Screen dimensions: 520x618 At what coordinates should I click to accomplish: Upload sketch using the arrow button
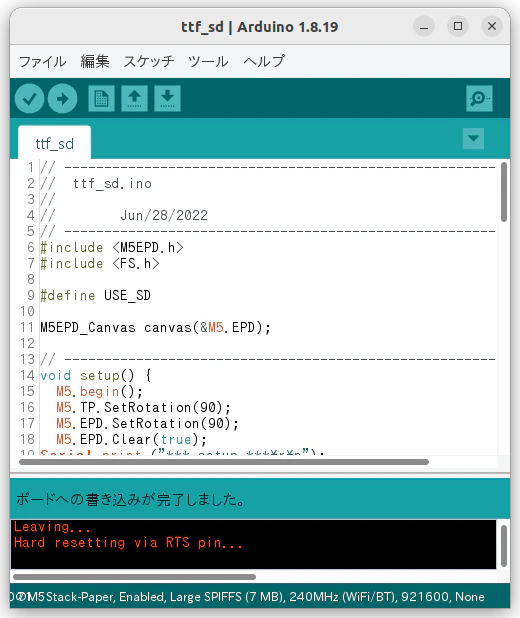[62, 99]
